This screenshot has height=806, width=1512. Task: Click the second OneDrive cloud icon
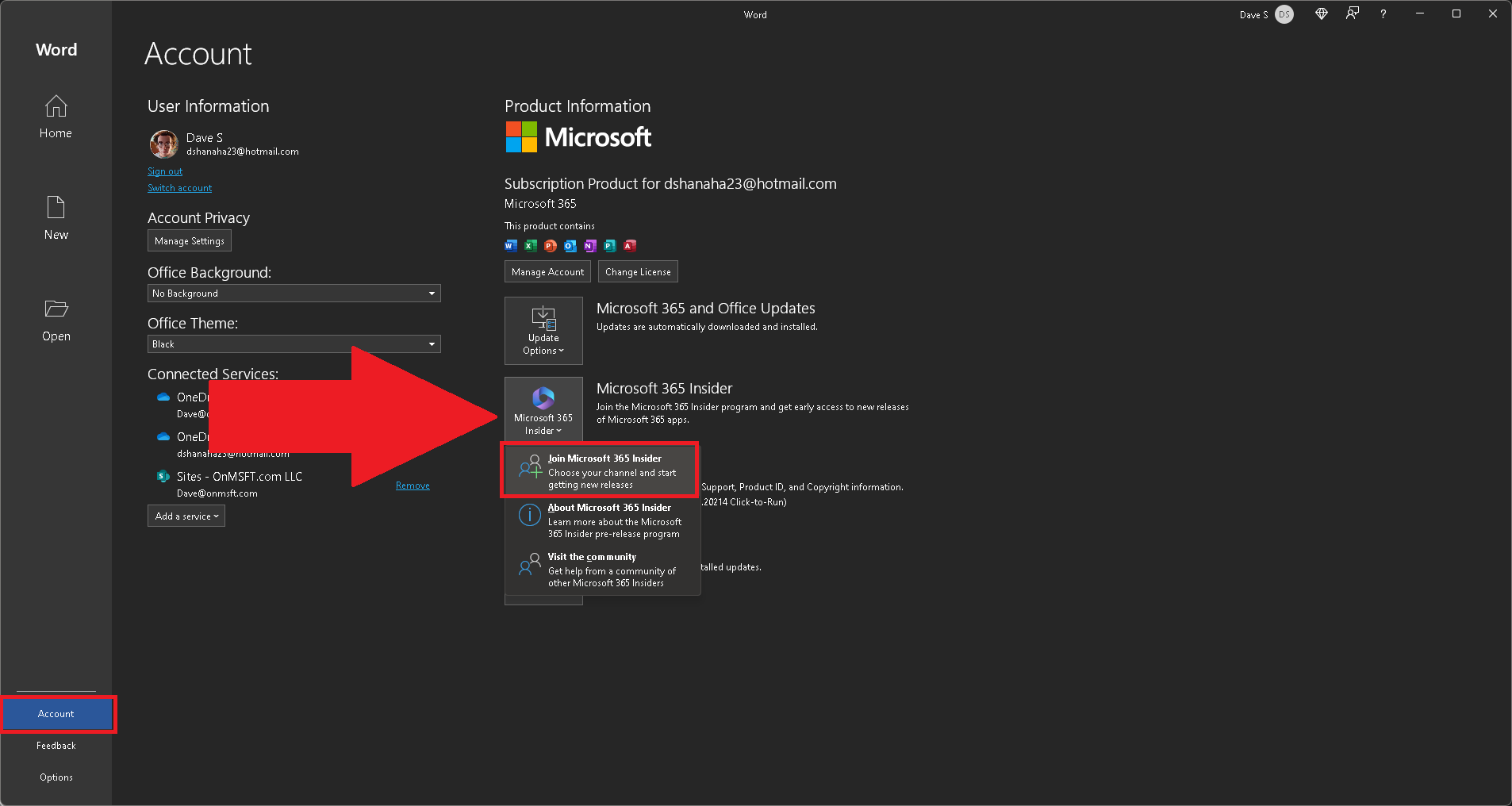point(163,437)
